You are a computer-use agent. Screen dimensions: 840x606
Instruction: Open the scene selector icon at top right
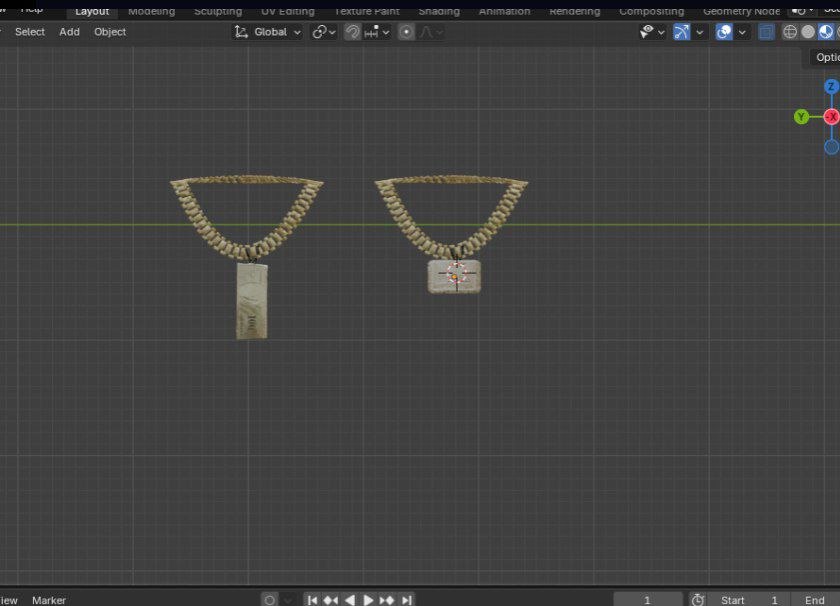coord(802,11)
